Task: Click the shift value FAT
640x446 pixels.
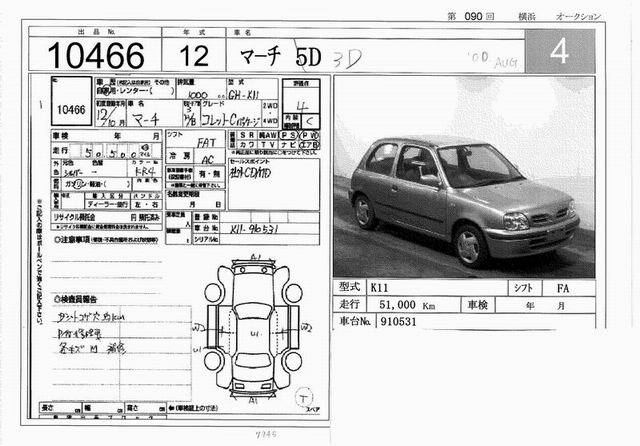Action: [x=206, y=143]
